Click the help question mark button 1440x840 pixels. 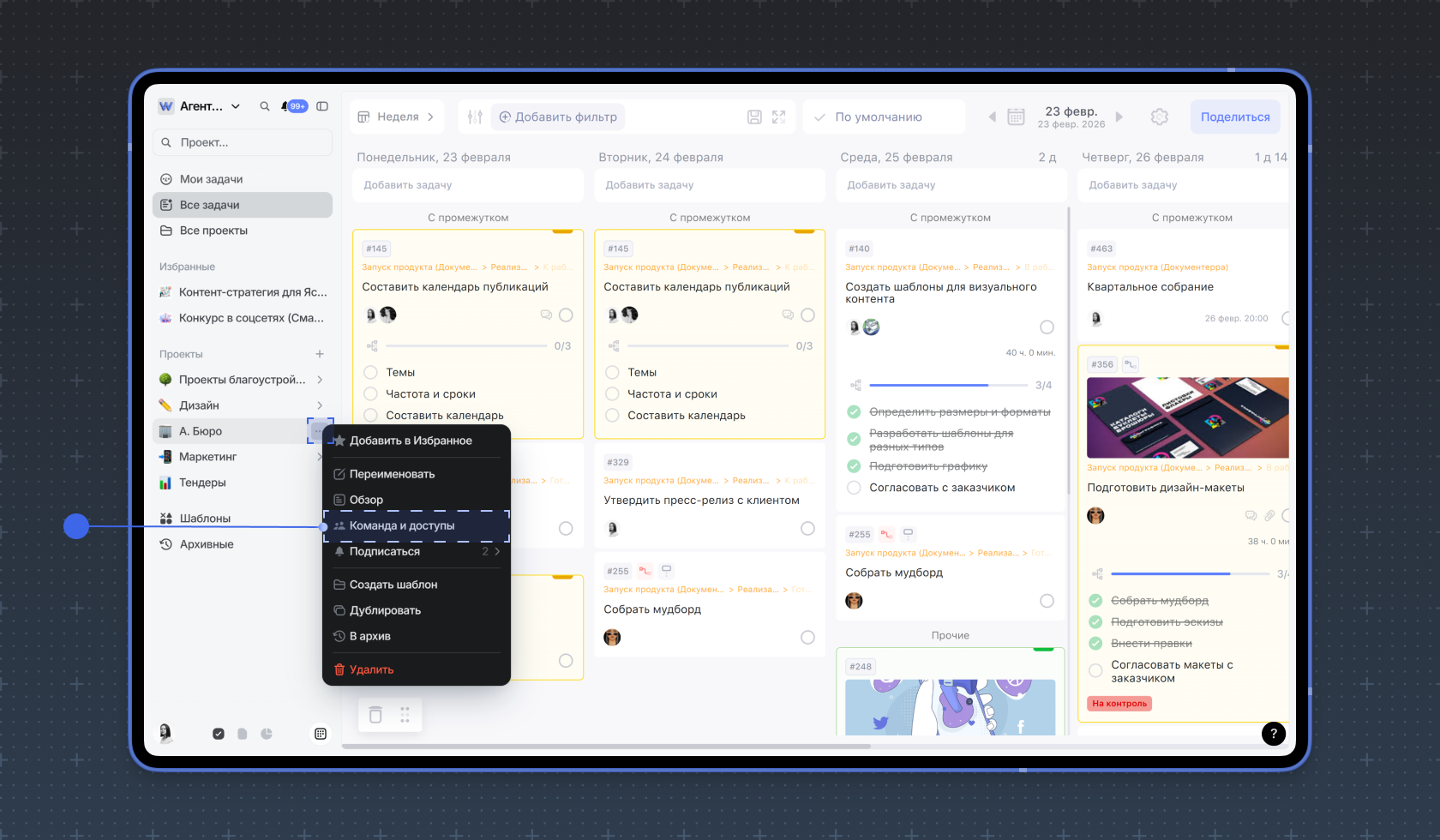[x=1273, y=733]
